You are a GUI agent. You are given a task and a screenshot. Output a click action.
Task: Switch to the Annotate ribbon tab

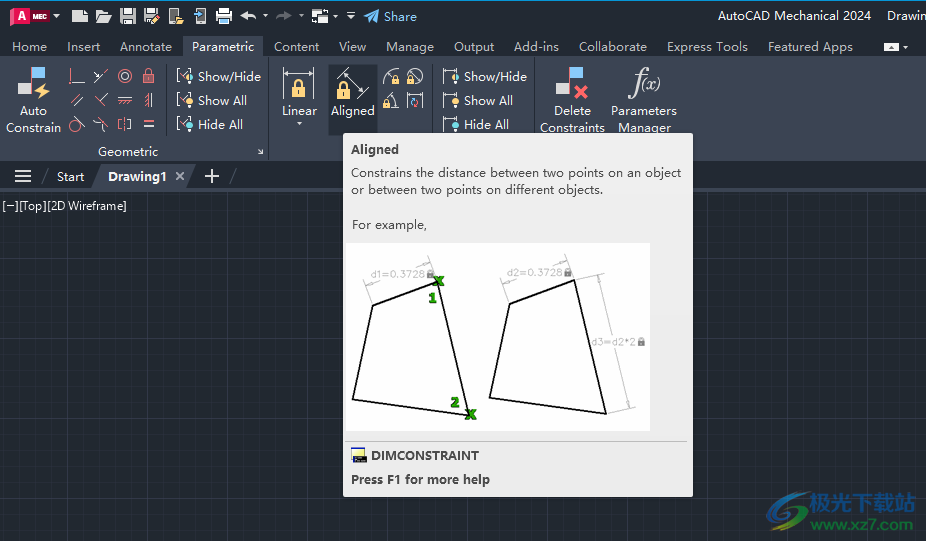(146, 47)
